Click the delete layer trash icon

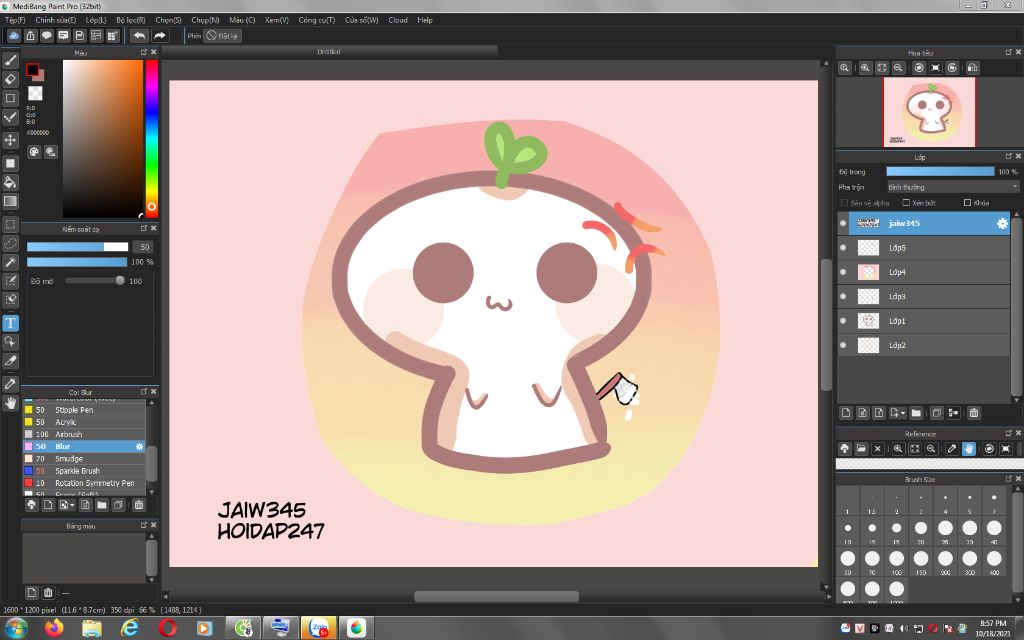coord(974,413)
